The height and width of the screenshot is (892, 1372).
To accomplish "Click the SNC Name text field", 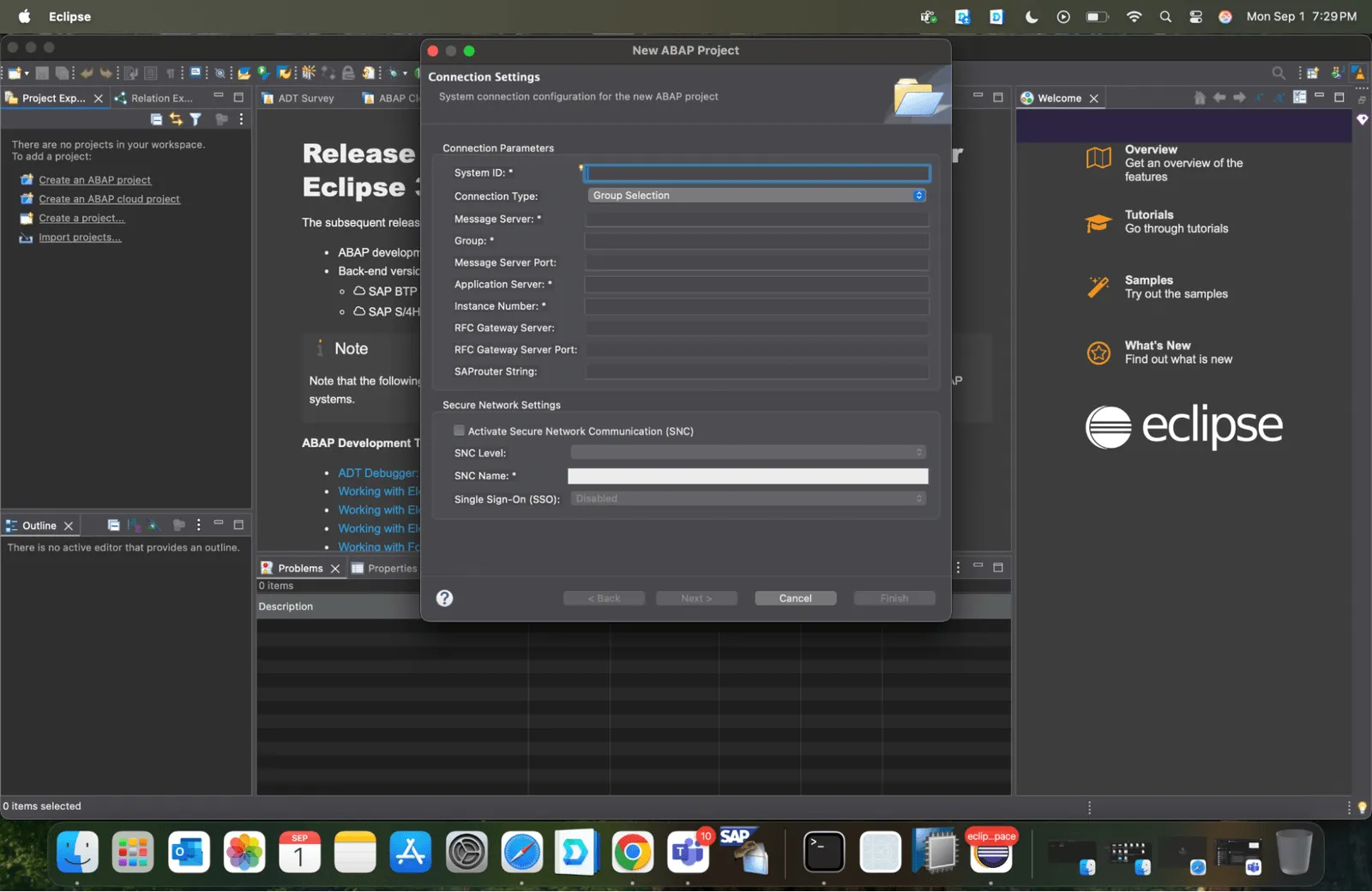I will pyautogui.click(x=748, y=476).
